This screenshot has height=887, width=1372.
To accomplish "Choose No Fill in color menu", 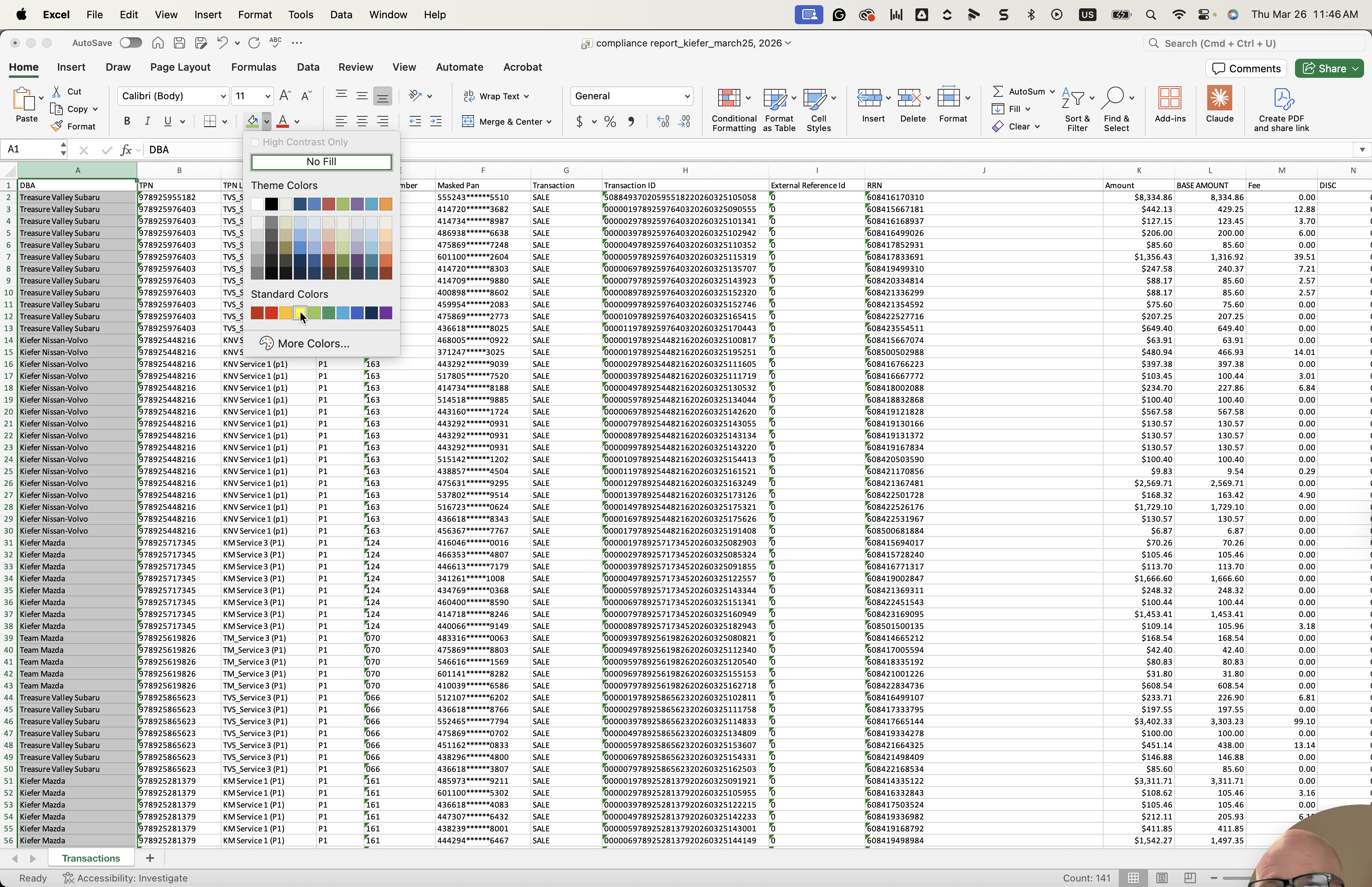I will tap(321, 162).
